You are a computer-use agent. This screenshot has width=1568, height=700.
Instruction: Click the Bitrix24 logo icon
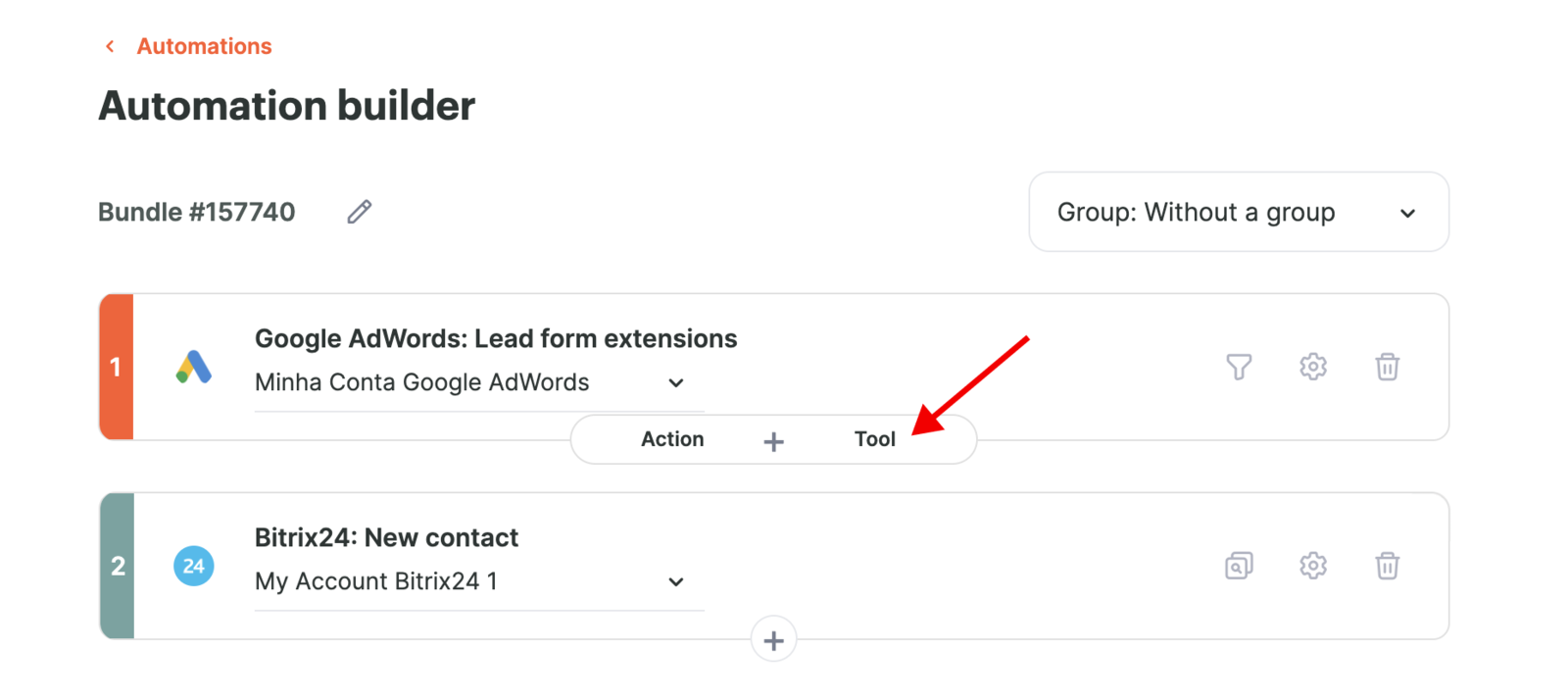coord(194,566)
